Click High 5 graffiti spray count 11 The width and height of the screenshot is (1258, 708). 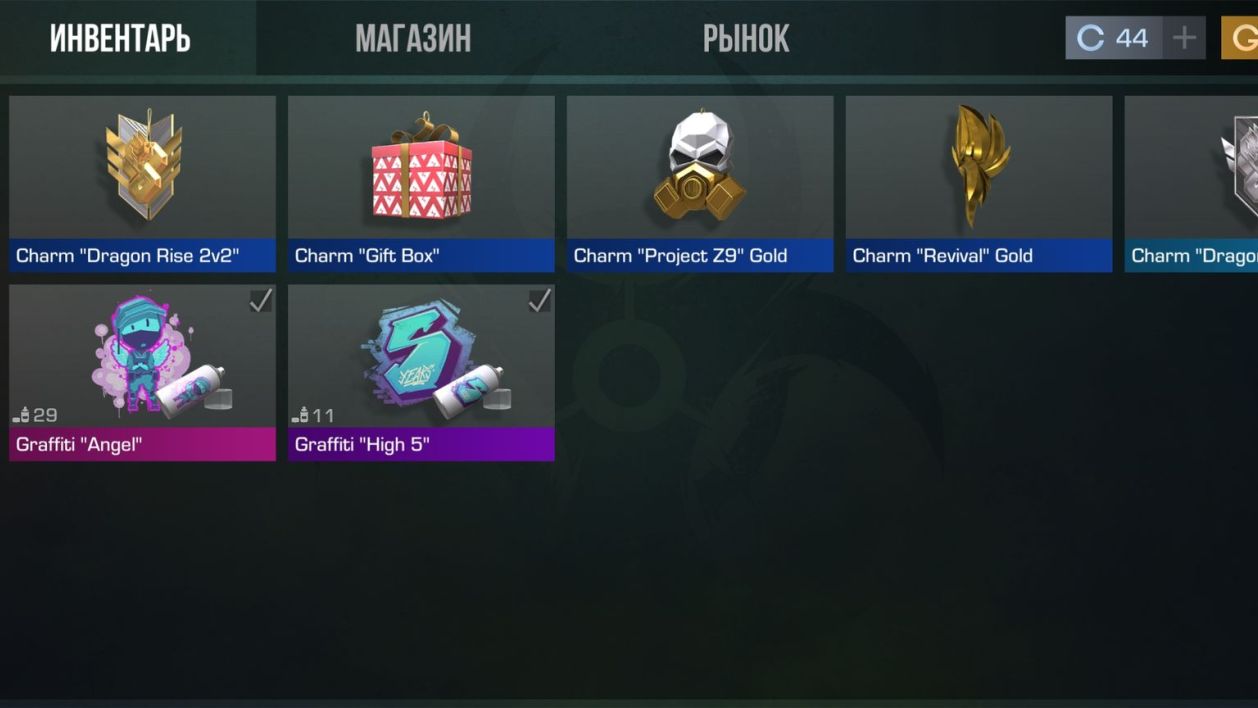(x=314, y=415)
